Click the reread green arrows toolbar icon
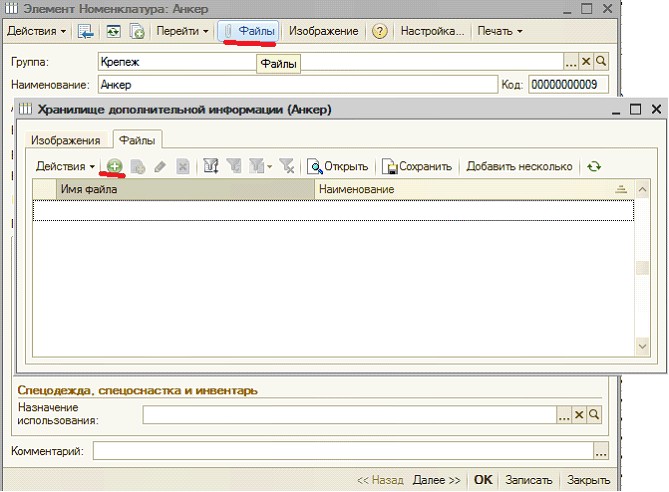This screenshot has width=669, height=492. click(113, 31)
